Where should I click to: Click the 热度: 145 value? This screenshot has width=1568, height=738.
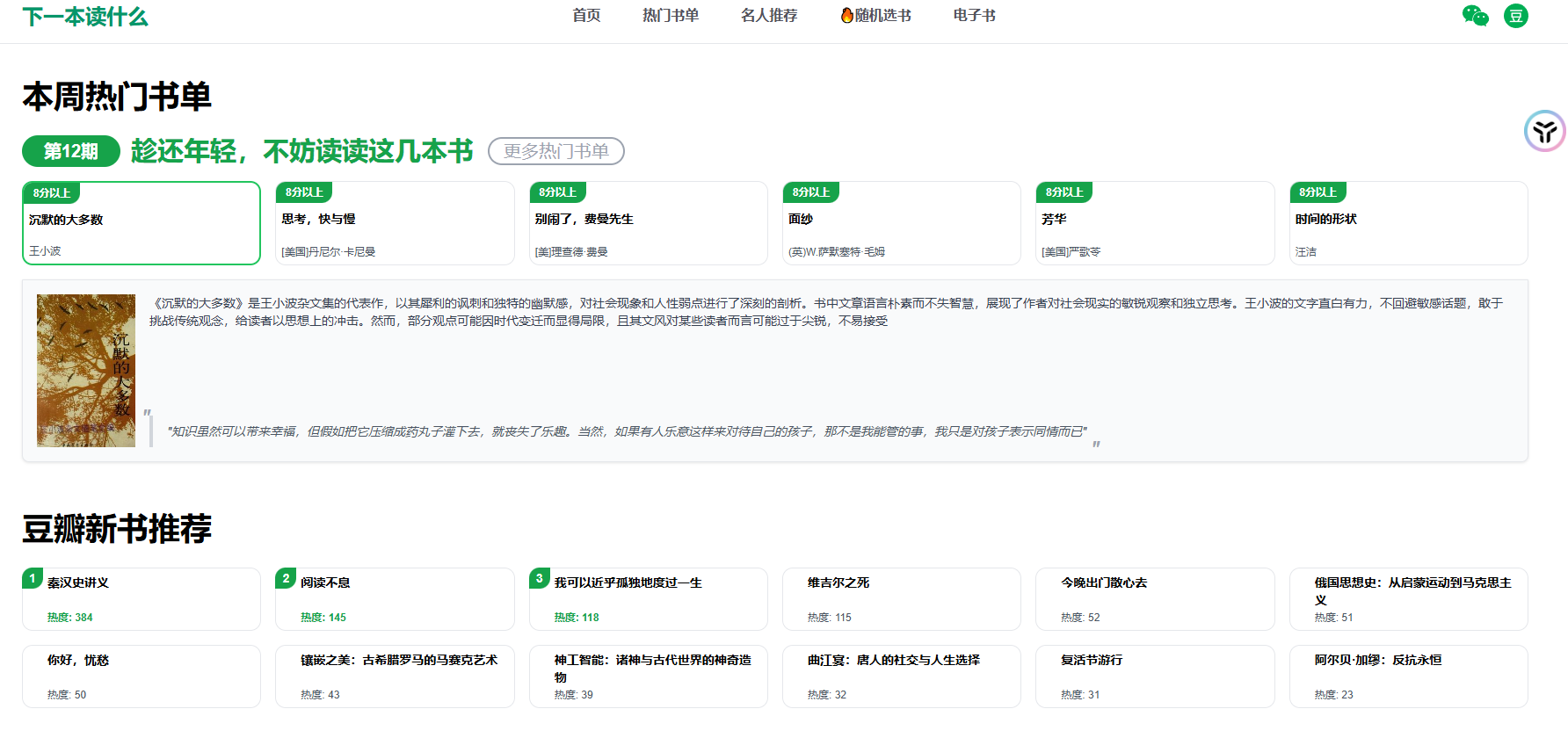(x=323, y=618)
